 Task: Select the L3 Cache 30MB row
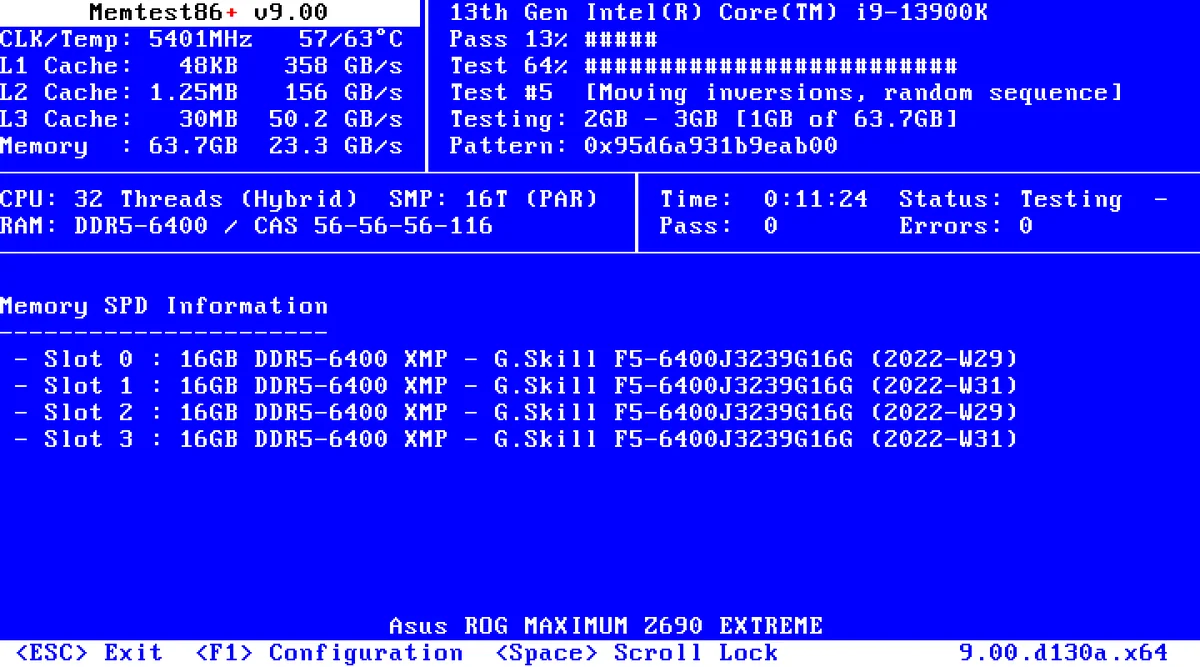[x=201, y=119]
